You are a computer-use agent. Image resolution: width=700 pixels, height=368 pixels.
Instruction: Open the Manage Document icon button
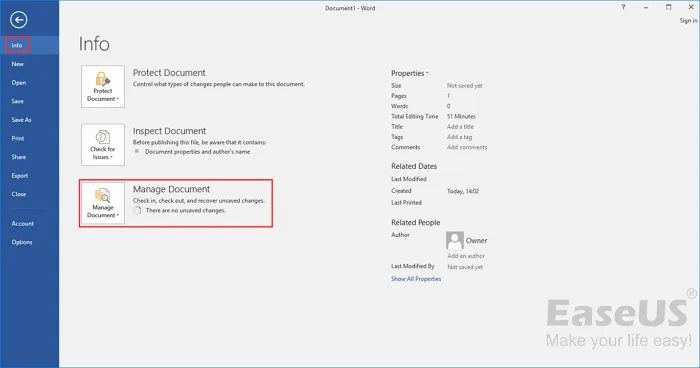pos(103,203)
